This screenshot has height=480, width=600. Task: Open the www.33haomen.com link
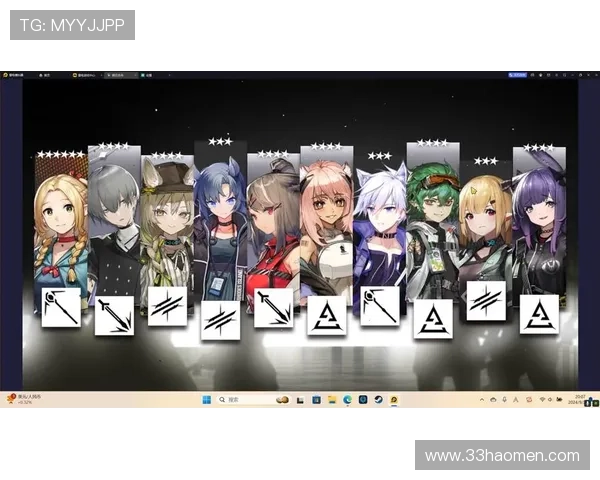[502, 456]
